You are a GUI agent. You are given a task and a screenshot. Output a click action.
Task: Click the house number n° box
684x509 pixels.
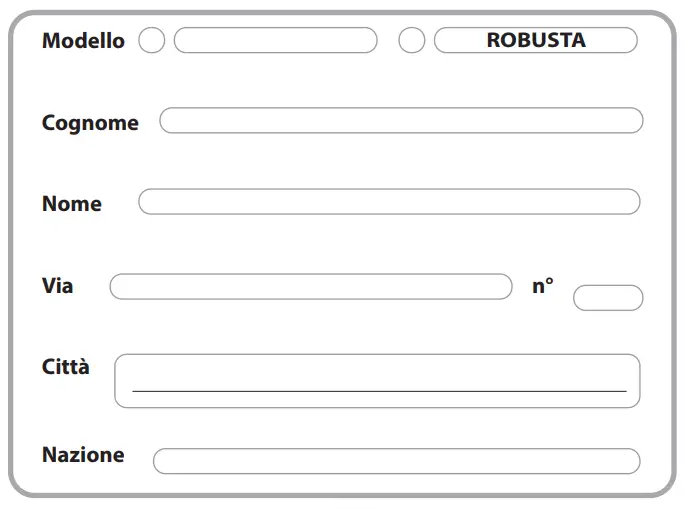click(607, 298)
